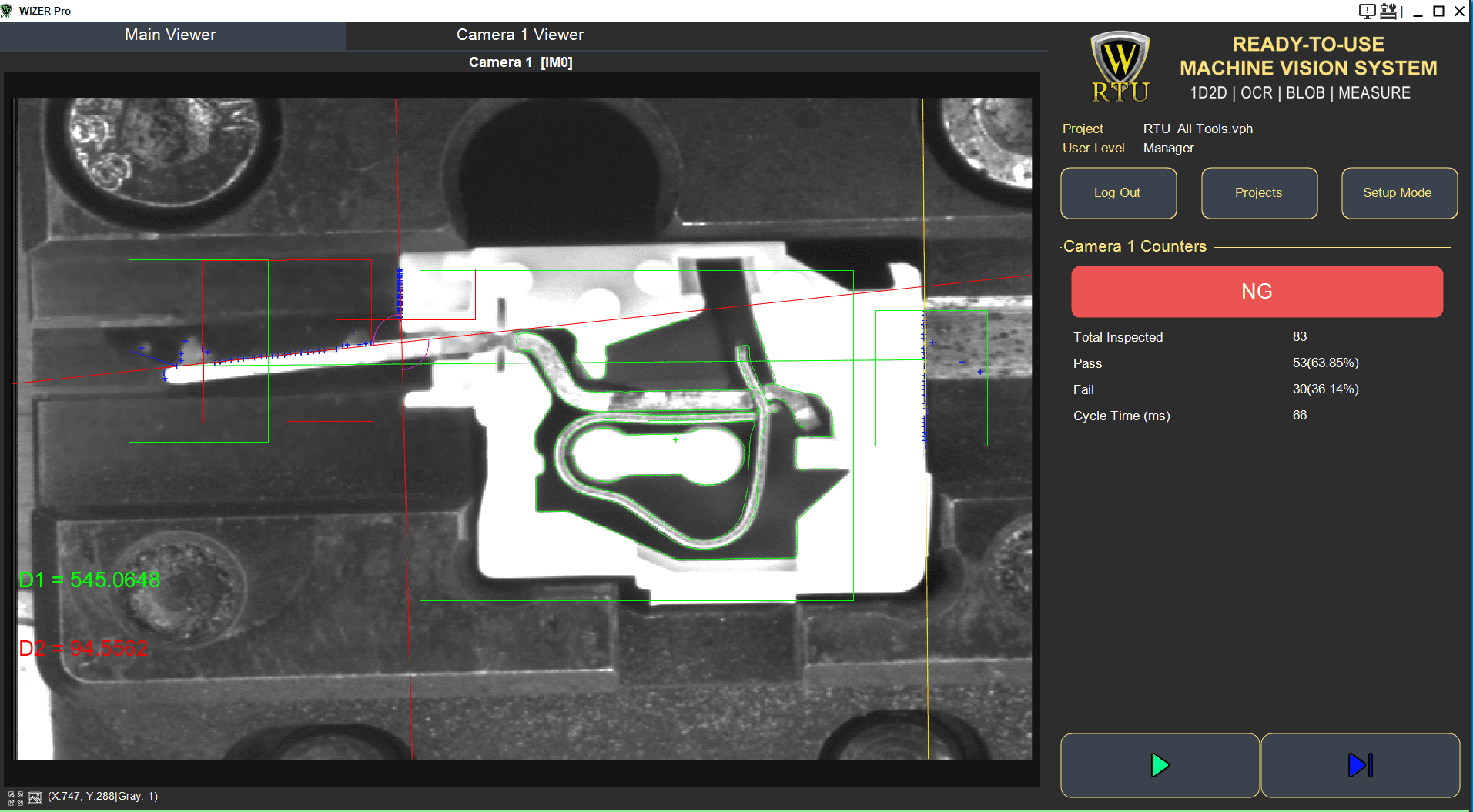This screenshot has width=1473, height=812.
Task: Click the Pass count 53(63.85%)
Action: coord(1325,363)
